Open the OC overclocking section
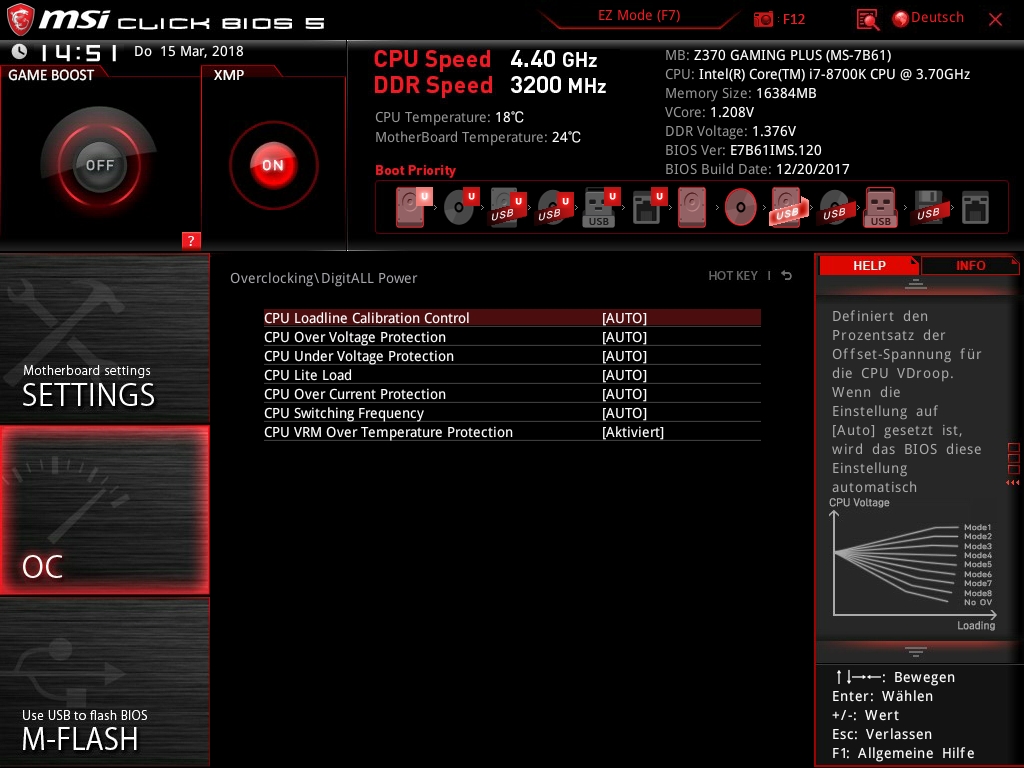 coord(104,510)
